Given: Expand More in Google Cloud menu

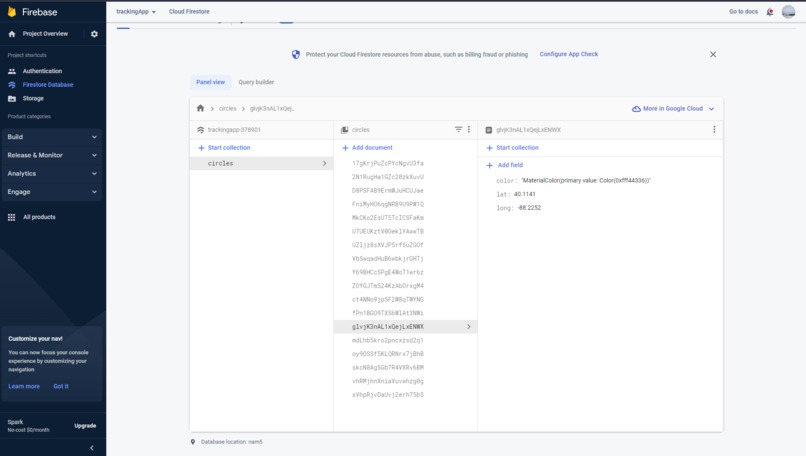Looking at the screenshot, I should tap(673, 108).
